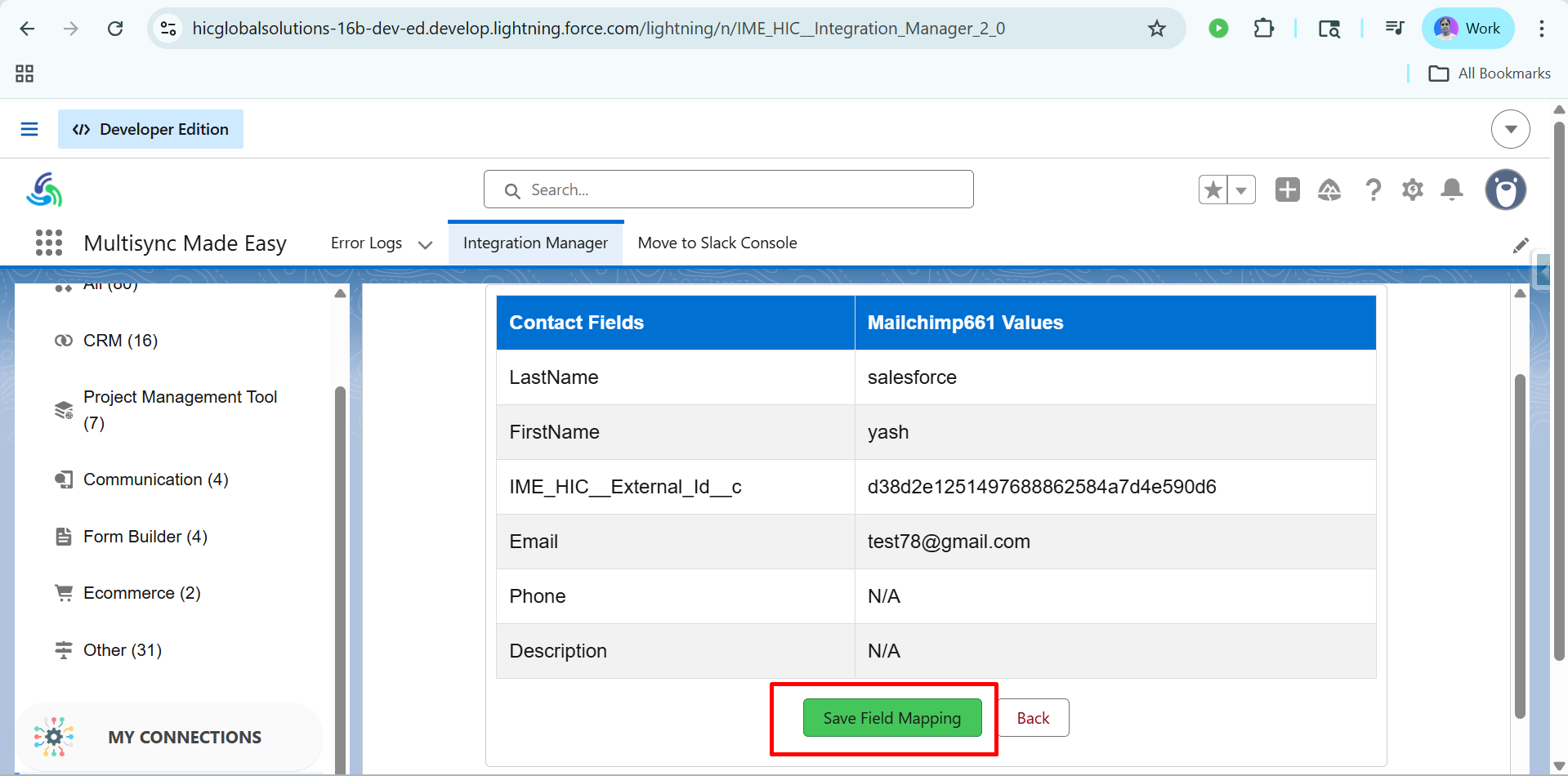Open the Work profile button

point(1468,29)
